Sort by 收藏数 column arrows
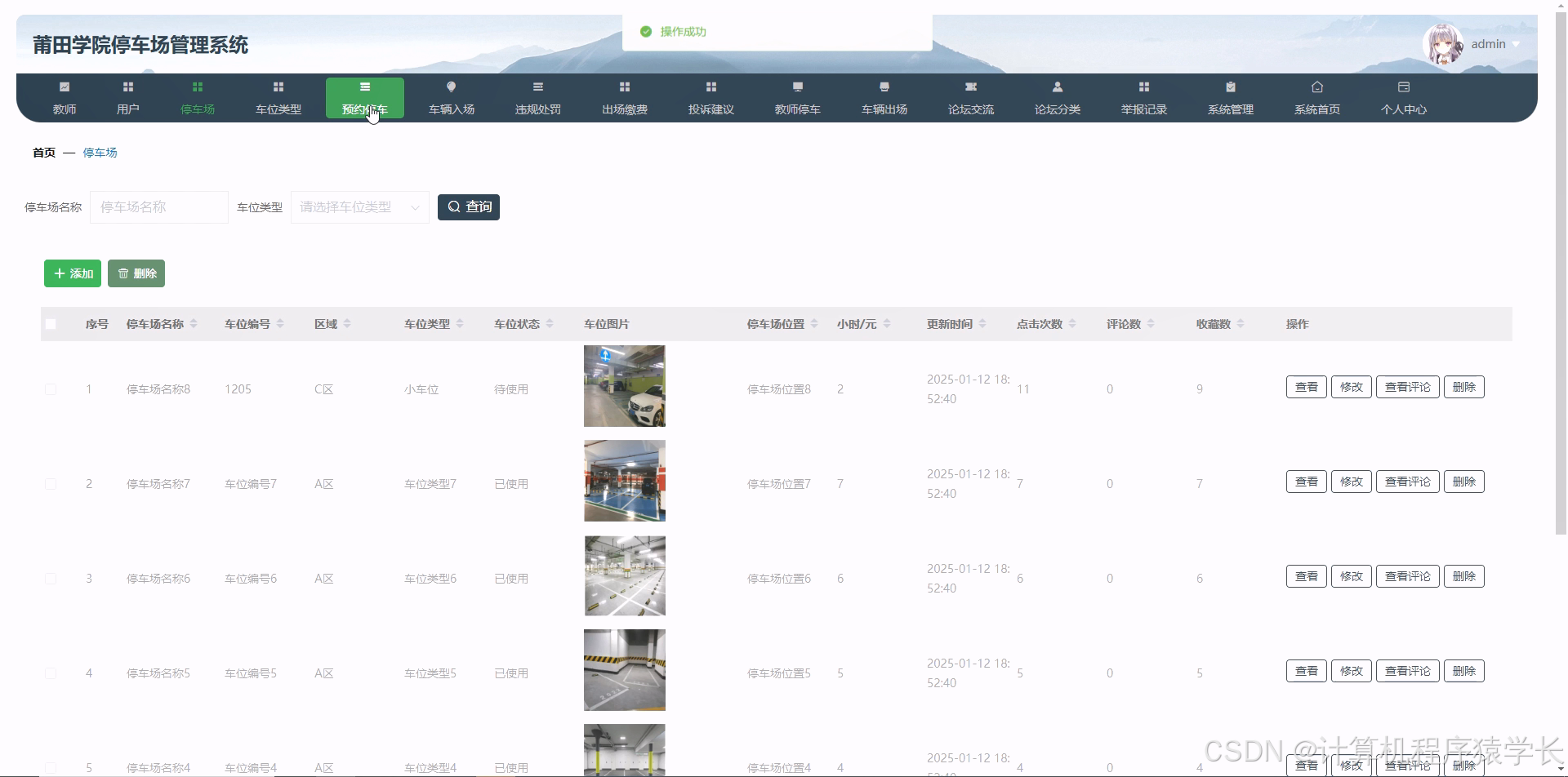This screenshot has height=777, width=1568. coord(1241,324)
